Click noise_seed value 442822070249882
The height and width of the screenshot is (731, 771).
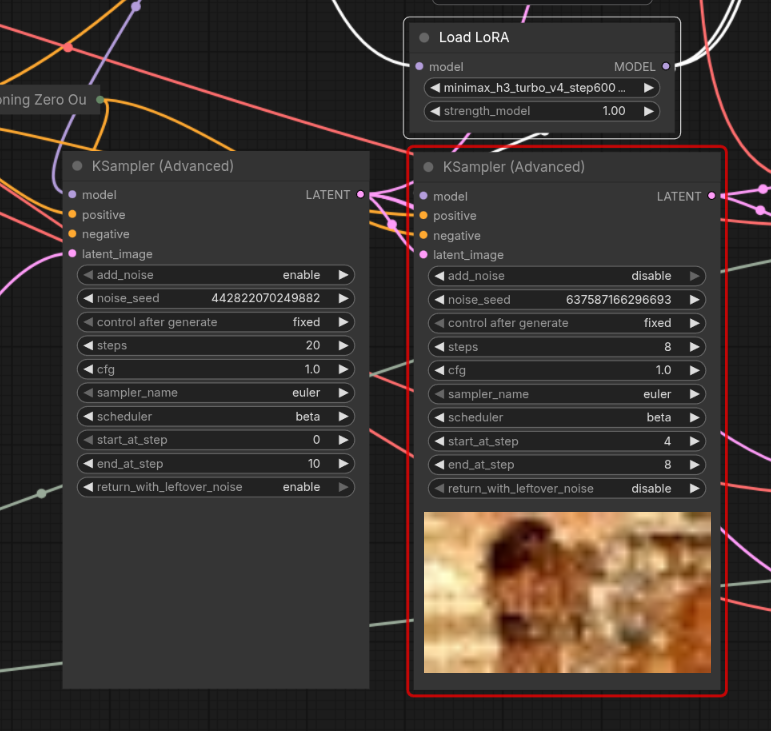point(266,298)
